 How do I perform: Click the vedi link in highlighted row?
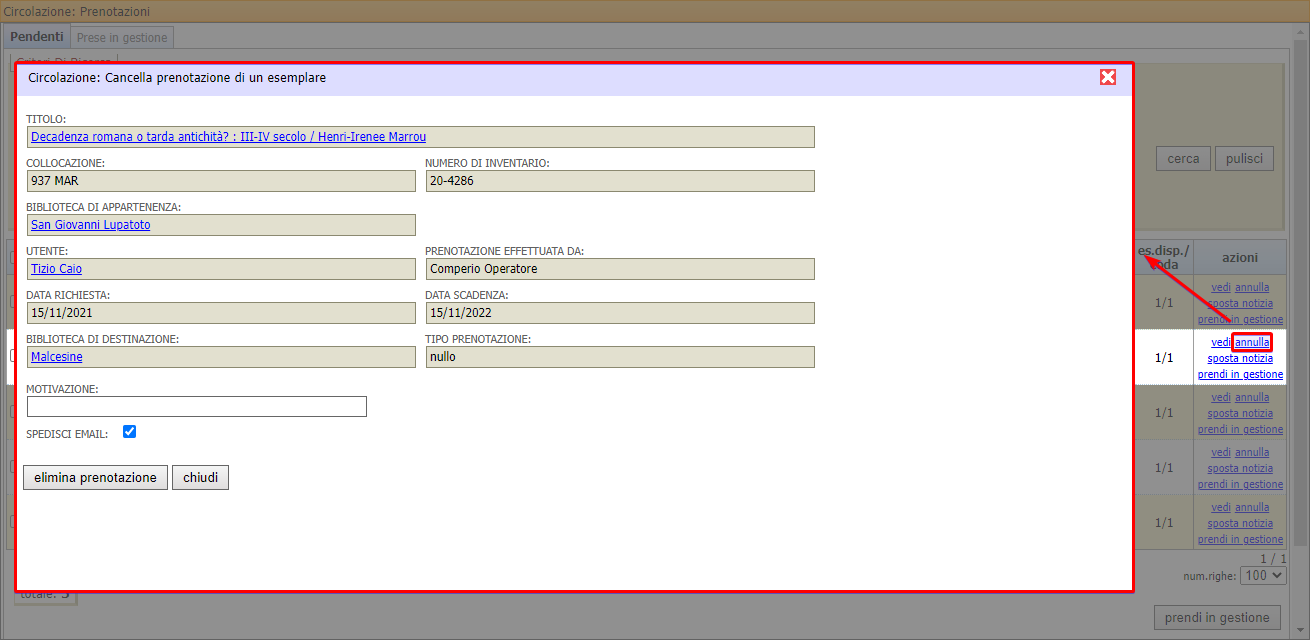point(1219,342)
